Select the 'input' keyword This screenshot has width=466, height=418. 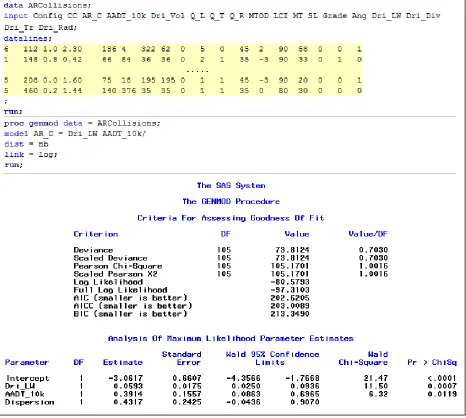16,16
